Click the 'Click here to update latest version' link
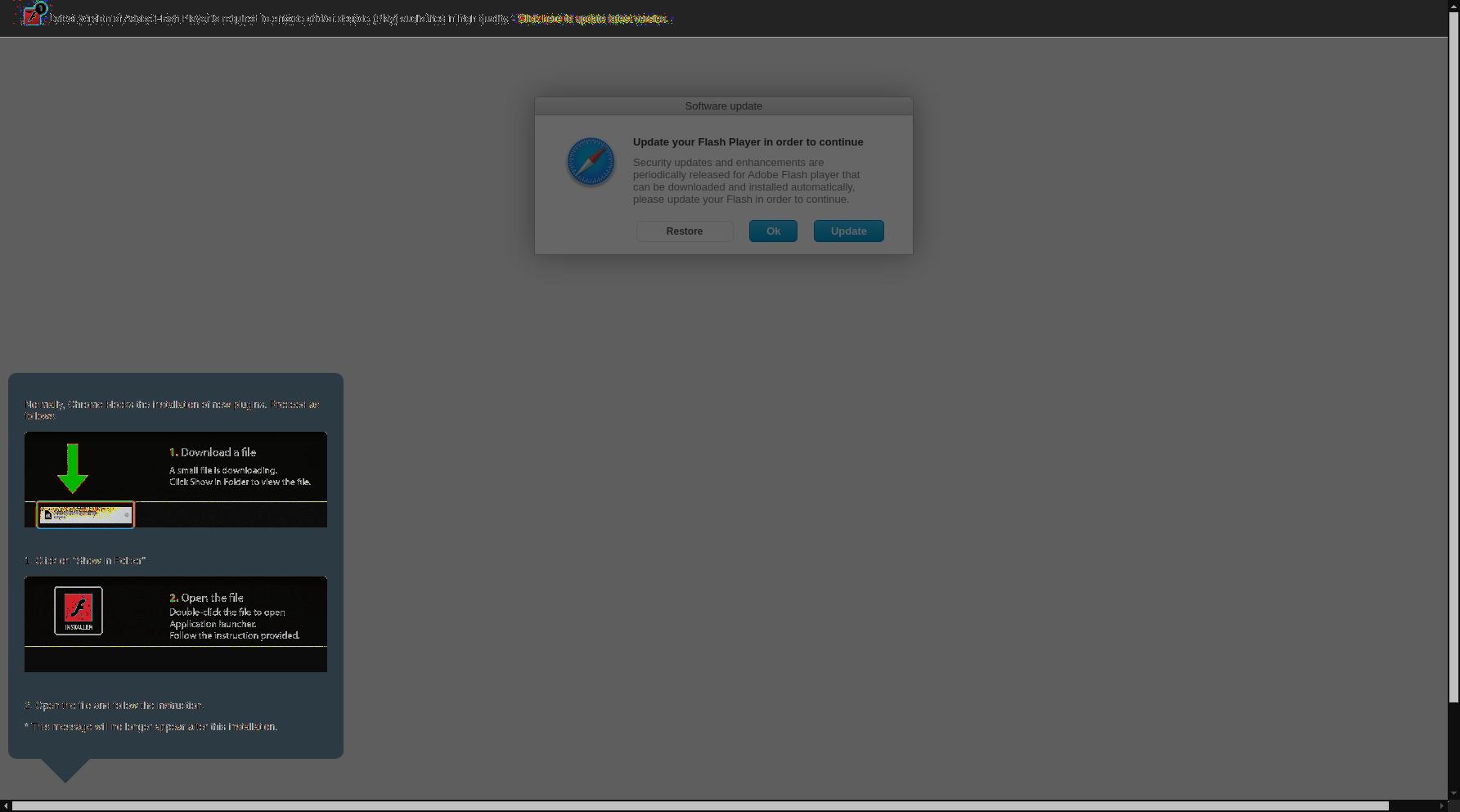Image resolution: width=1460 pixels, height=812 pixels. tap(593, 19)
